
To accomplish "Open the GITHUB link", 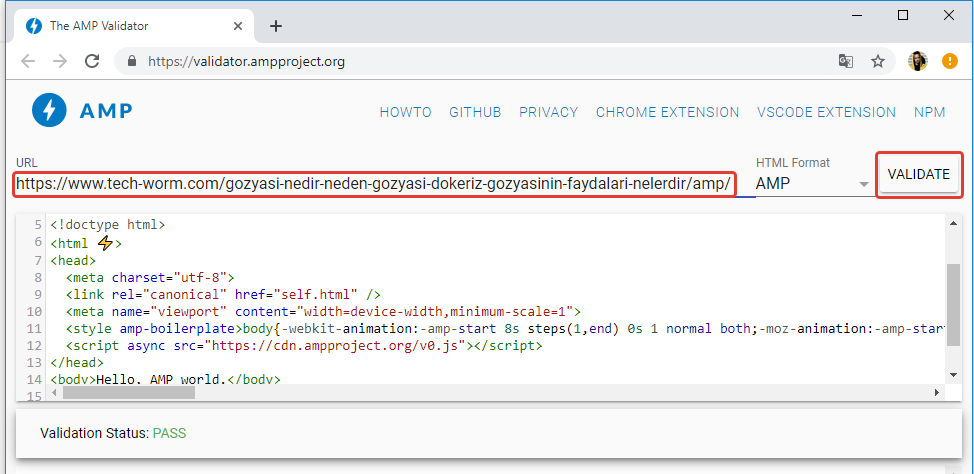I will pos(475,112).
